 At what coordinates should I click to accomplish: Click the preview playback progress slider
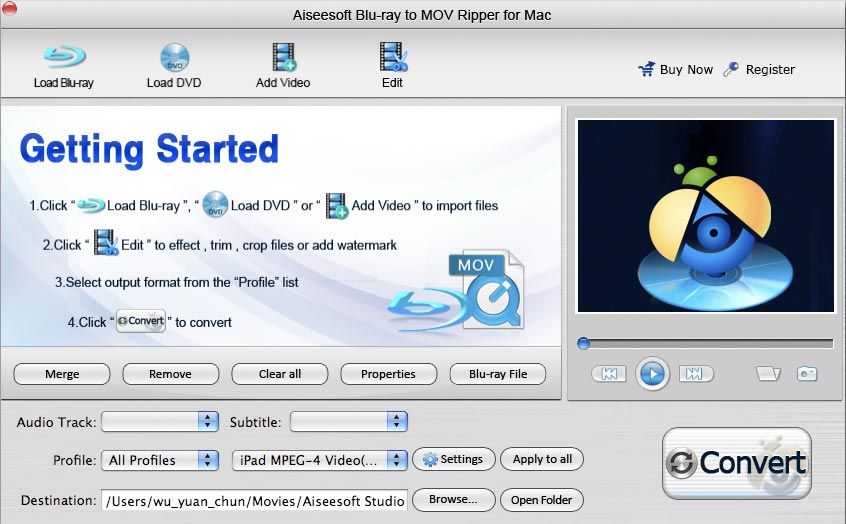coord(705,343)
